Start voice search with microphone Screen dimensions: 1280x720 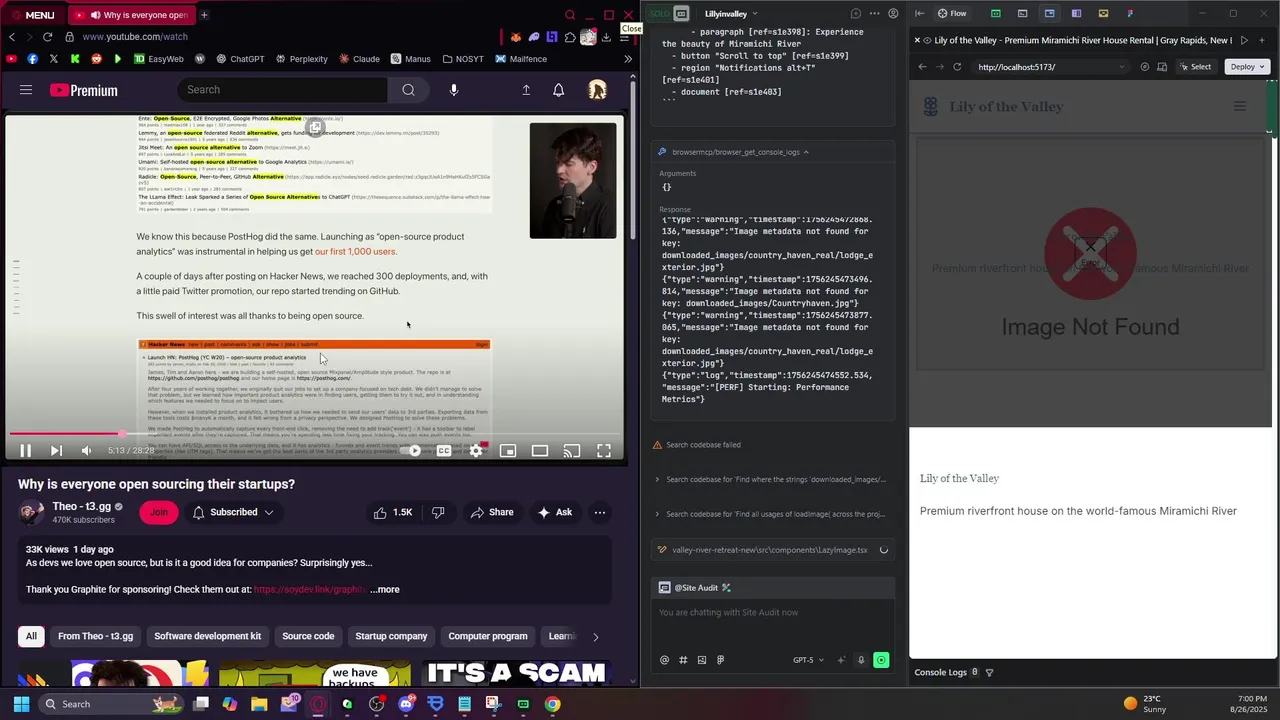coord(454,90)
